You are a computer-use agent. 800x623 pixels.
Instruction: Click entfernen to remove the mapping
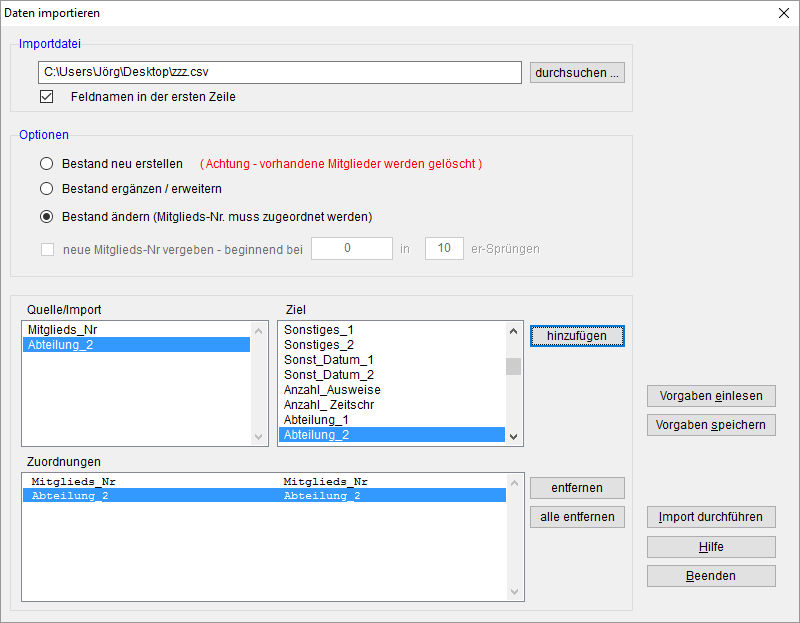577,488
